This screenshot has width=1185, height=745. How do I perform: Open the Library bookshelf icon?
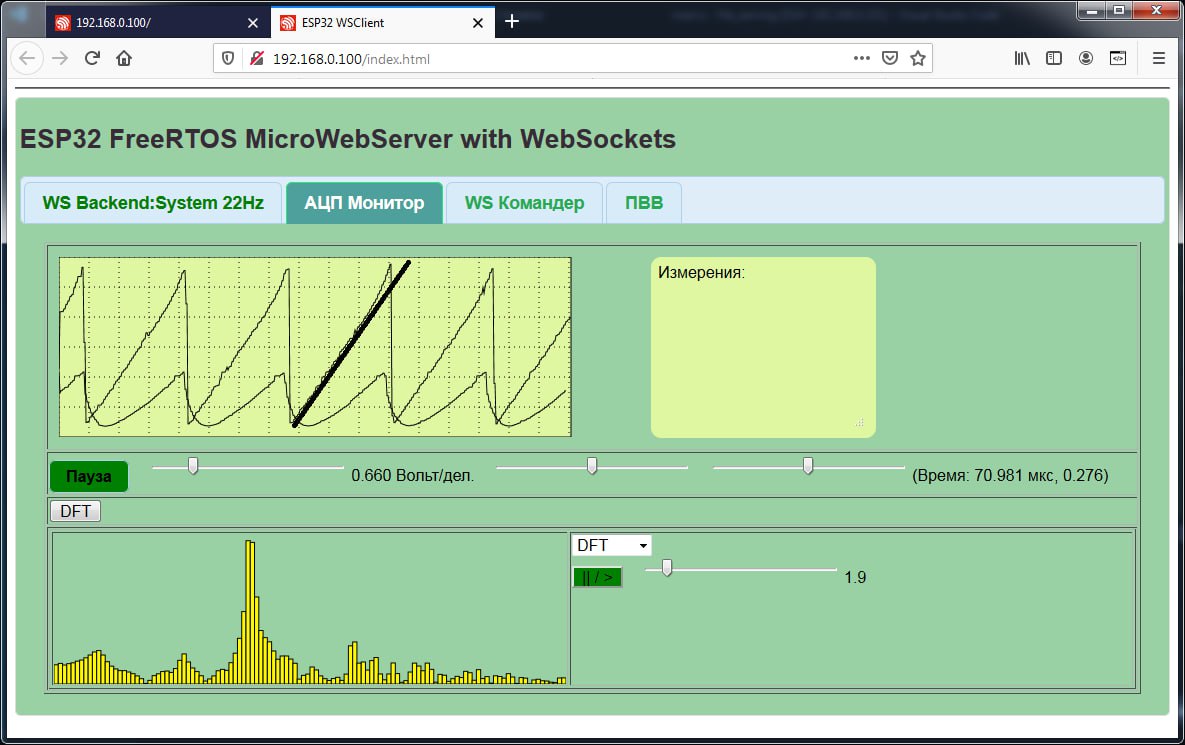(1022, 58)
